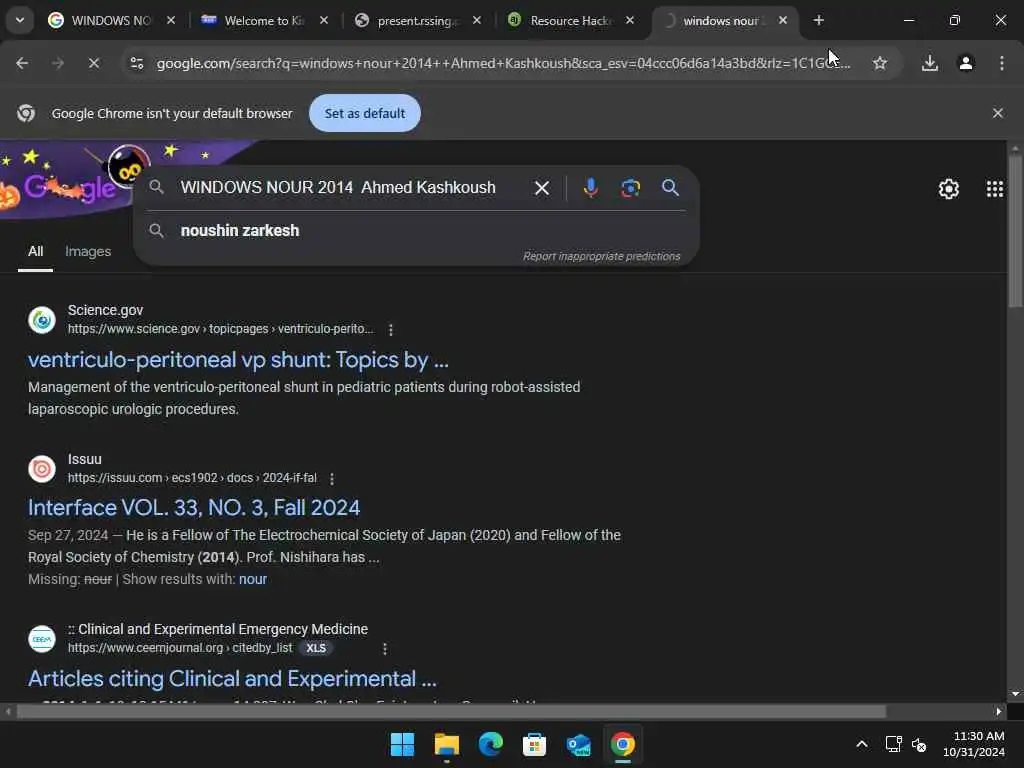This screenshot has height=768, width=1024.
Task: Click the Science.gov URL breadcrumb text
Action: pyautogui.click(x=221, y=329)
